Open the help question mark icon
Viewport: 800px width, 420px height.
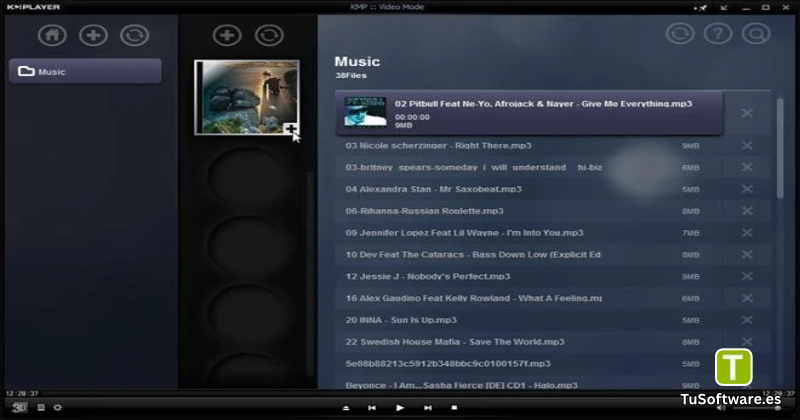coord(718,34)
